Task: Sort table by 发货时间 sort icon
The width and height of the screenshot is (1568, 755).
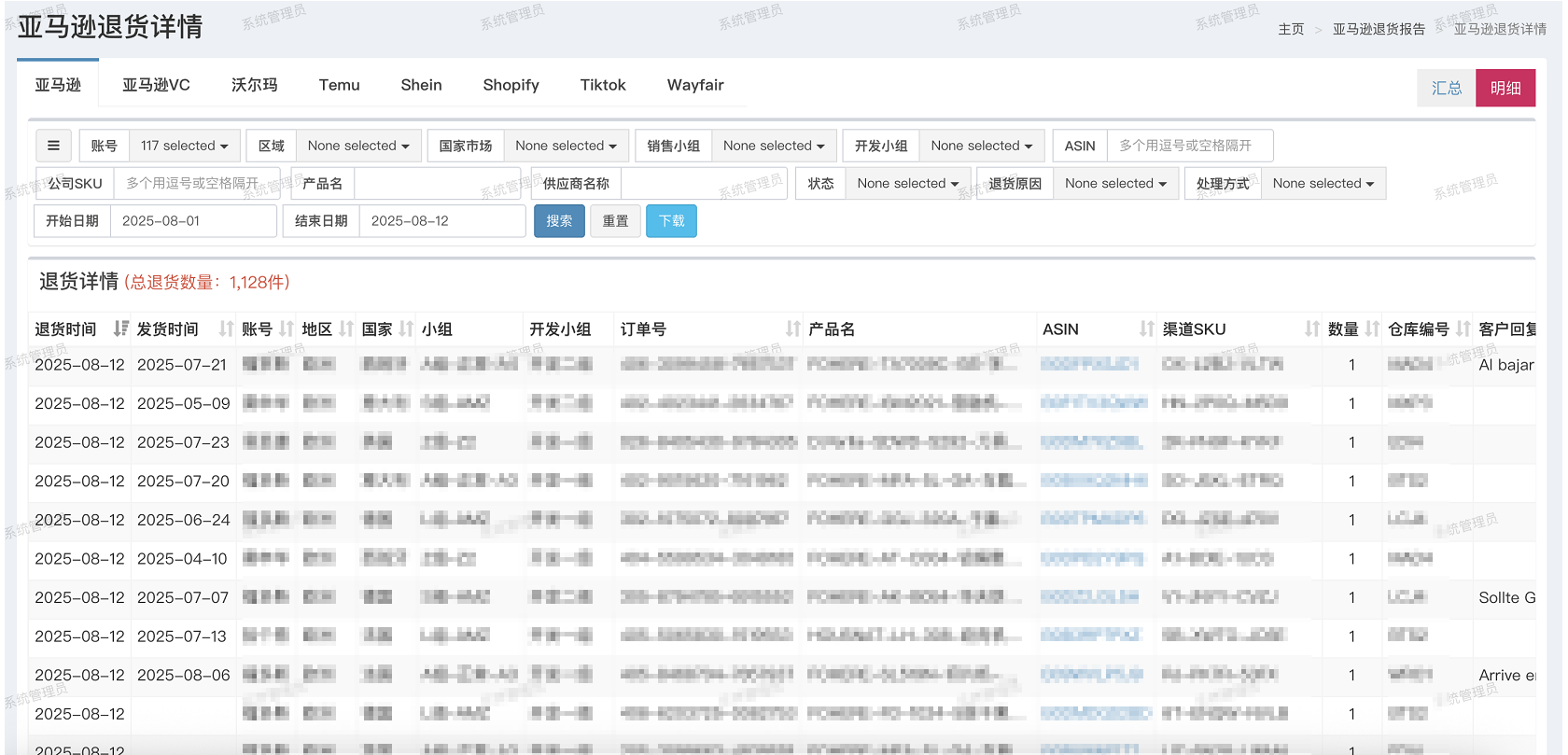Action: pos(226,329)
